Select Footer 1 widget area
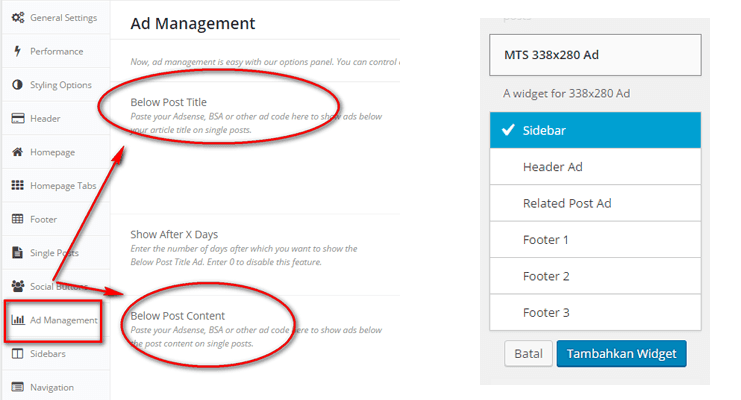741x400 pixels. [x=595, y=239]
